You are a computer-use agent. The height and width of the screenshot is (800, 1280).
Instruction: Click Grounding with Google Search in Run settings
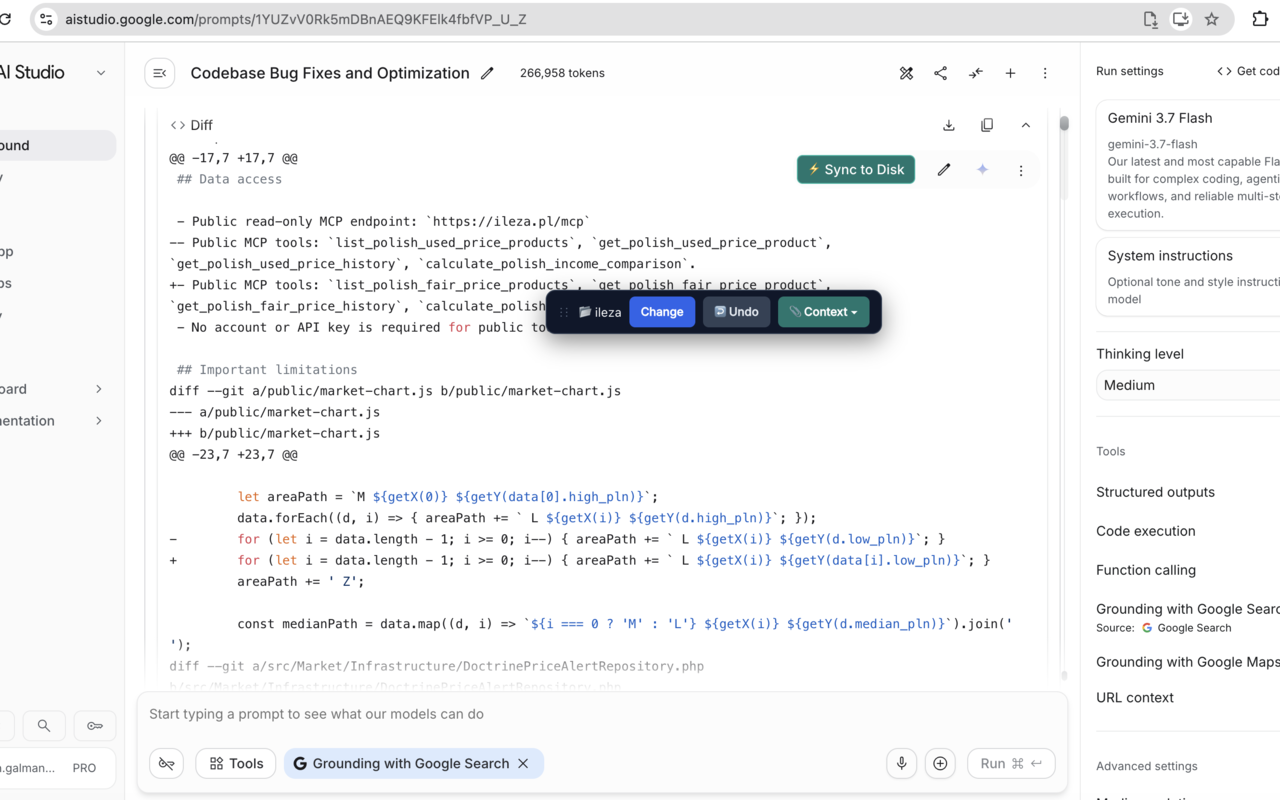(x=1188, y=609)
